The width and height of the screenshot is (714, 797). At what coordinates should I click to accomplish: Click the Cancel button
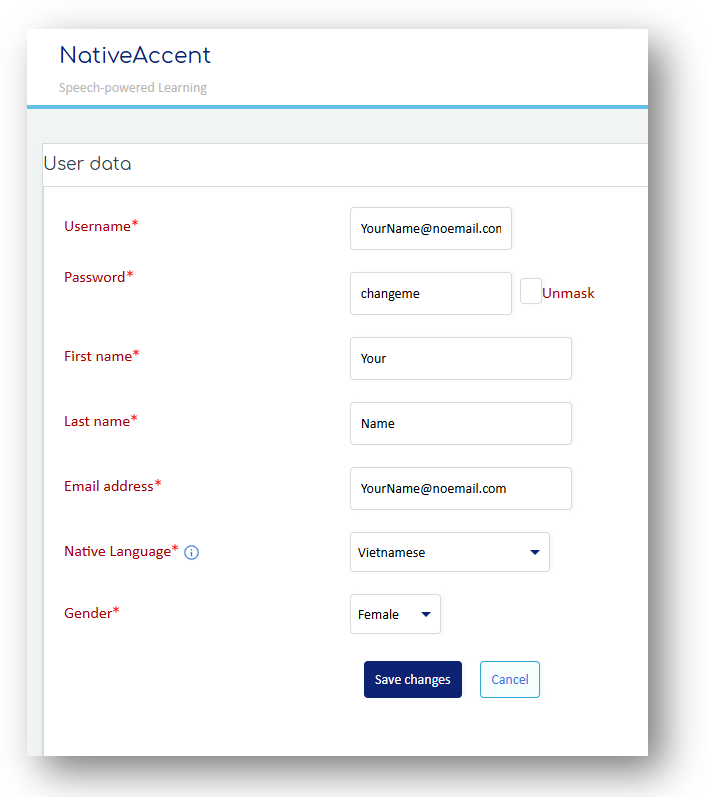point(509,679)
